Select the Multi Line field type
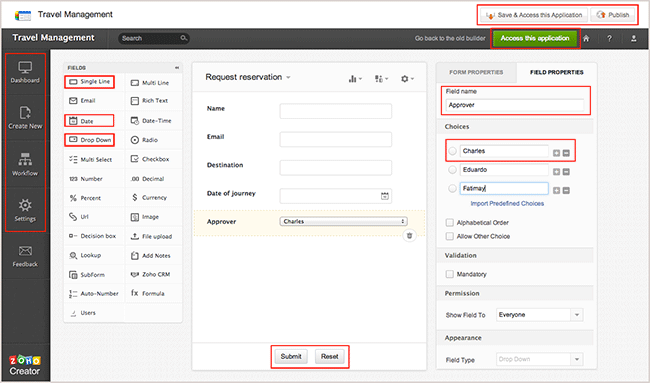This screenshot has width=650, height=383. pyautogui.click(x=150, y=82)
